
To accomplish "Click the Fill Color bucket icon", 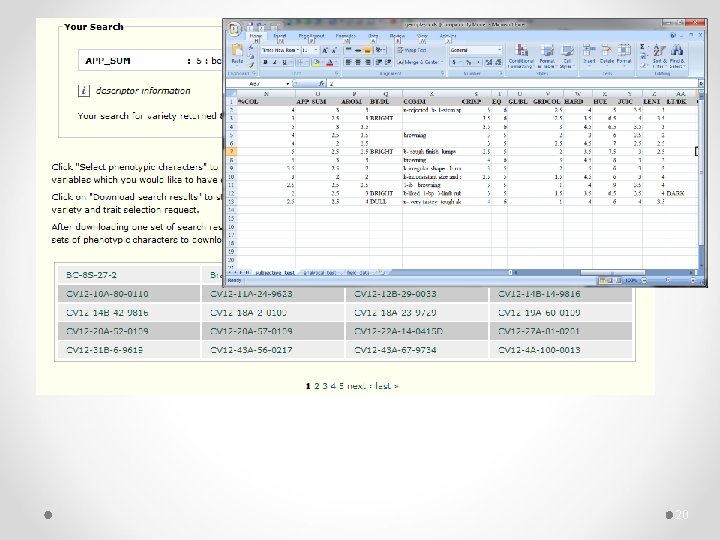I will click(x=315, y=62).
